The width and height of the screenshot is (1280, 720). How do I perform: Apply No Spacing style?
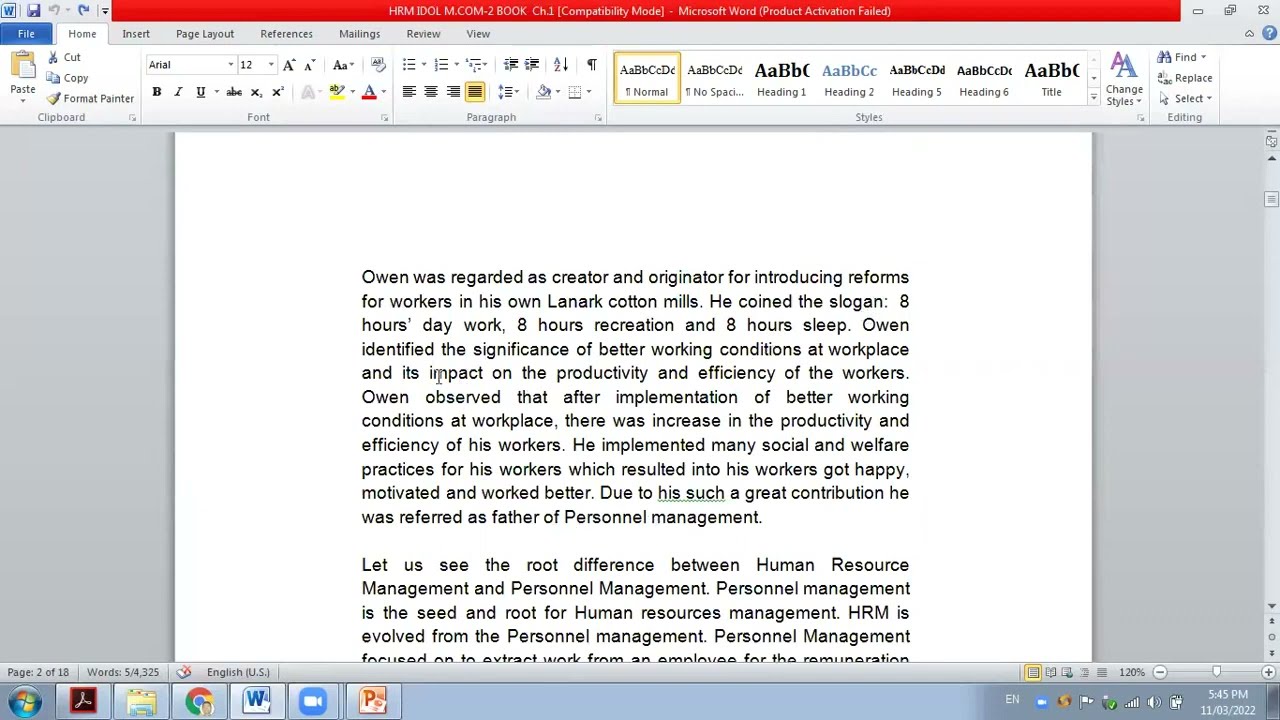714,78
